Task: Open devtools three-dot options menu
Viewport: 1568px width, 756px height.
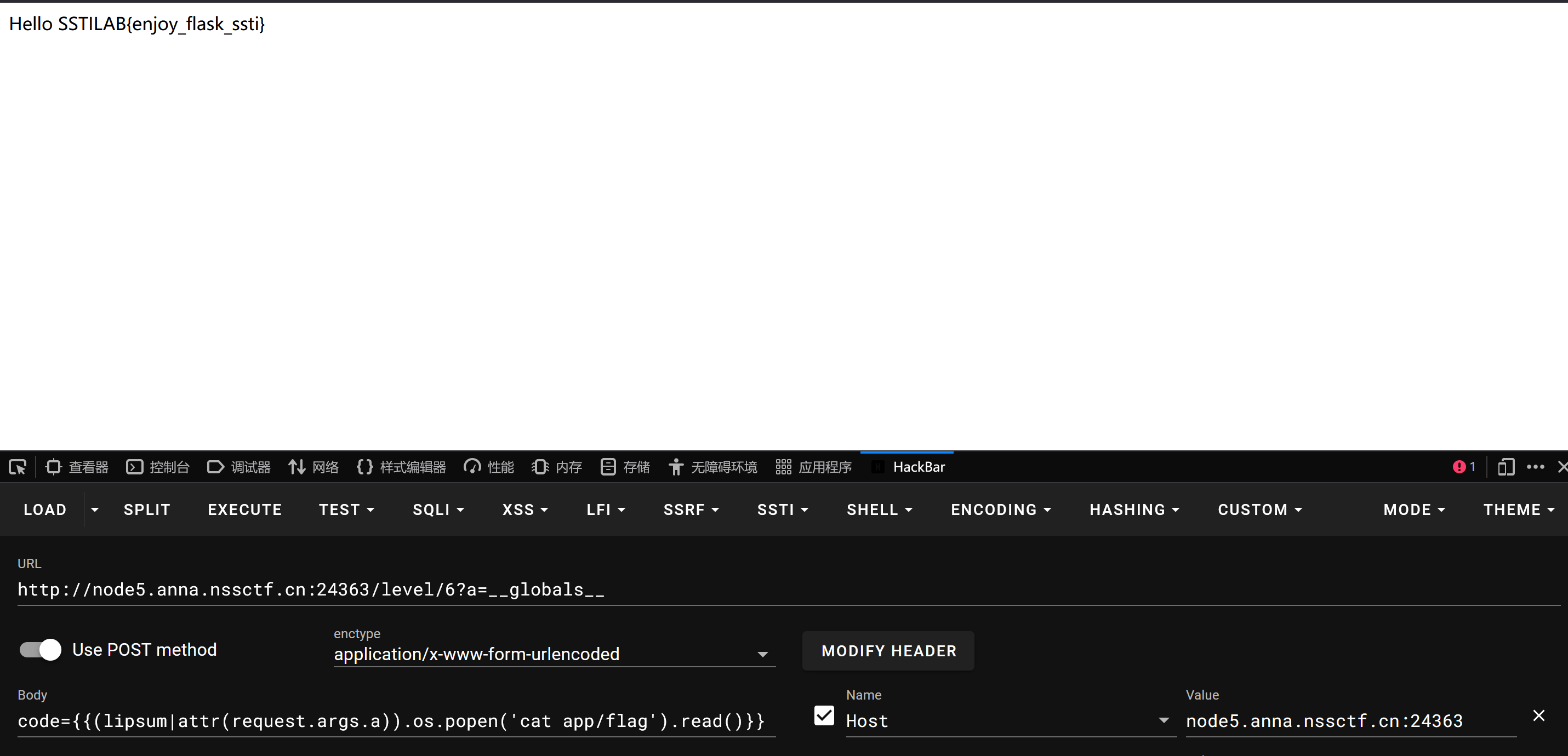Action: click(1535, 467)
